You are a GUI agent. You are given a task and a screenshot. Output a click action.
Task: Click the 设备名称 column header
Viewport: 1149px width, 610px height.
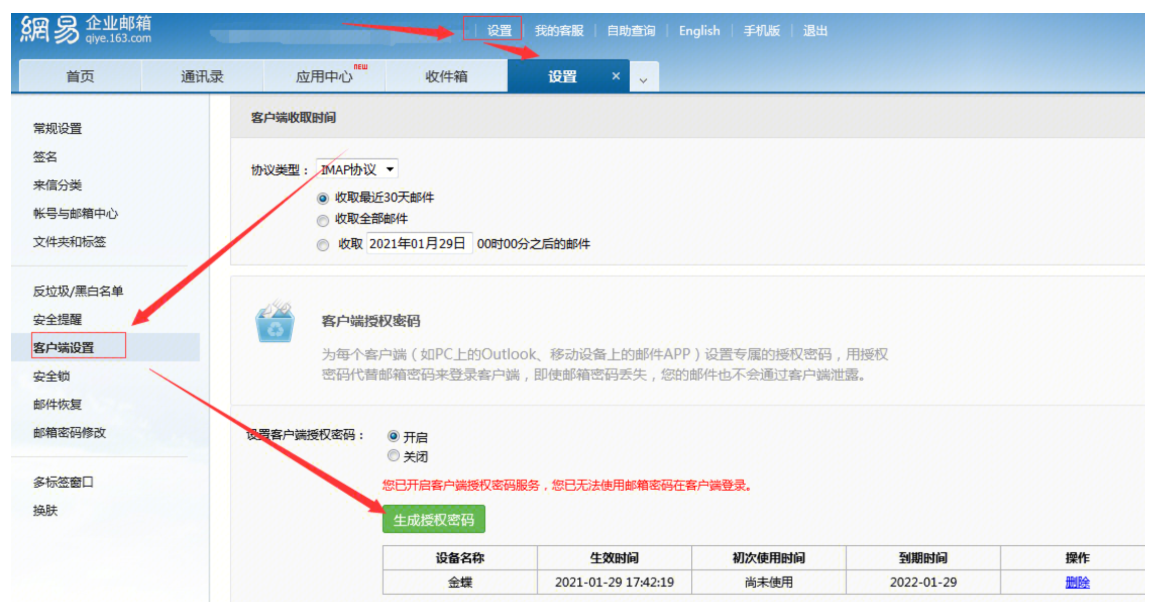460,558
